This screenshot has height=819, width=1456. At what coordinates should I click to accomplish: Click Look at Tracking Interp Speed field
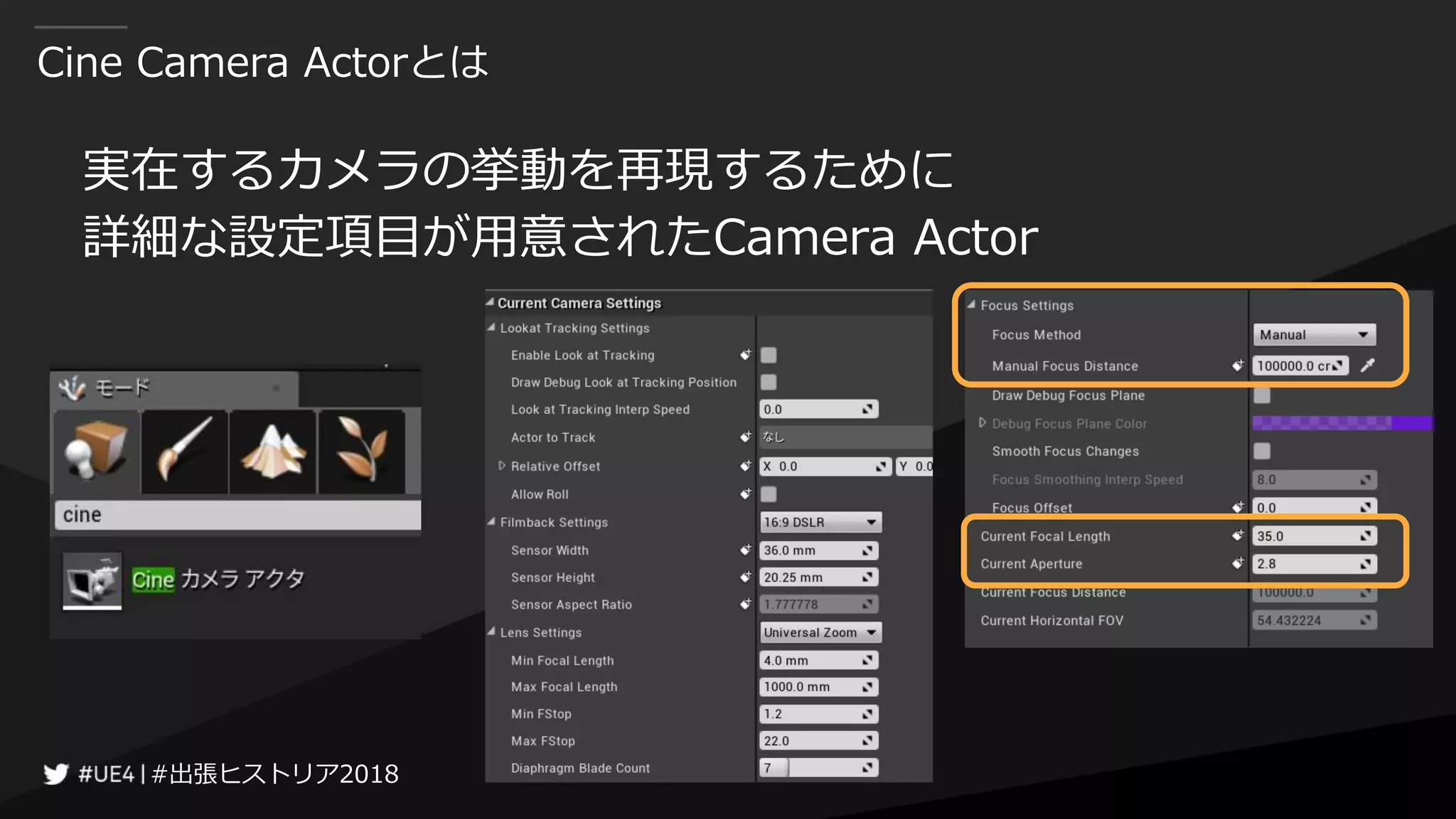[x=819, y=409]
